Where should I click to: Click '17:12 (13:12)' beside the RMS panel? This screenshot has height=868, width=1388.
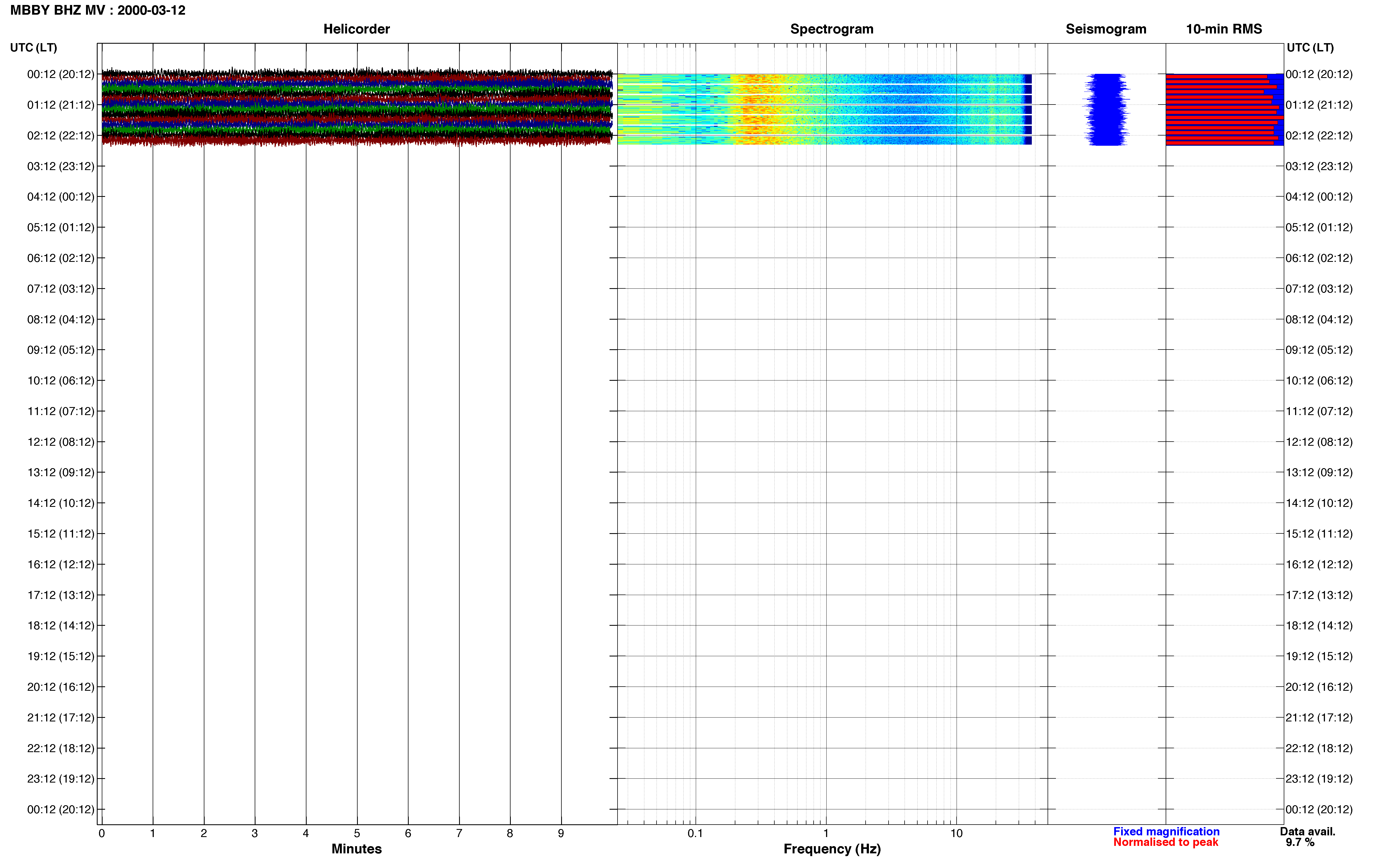pos(1319,595)
